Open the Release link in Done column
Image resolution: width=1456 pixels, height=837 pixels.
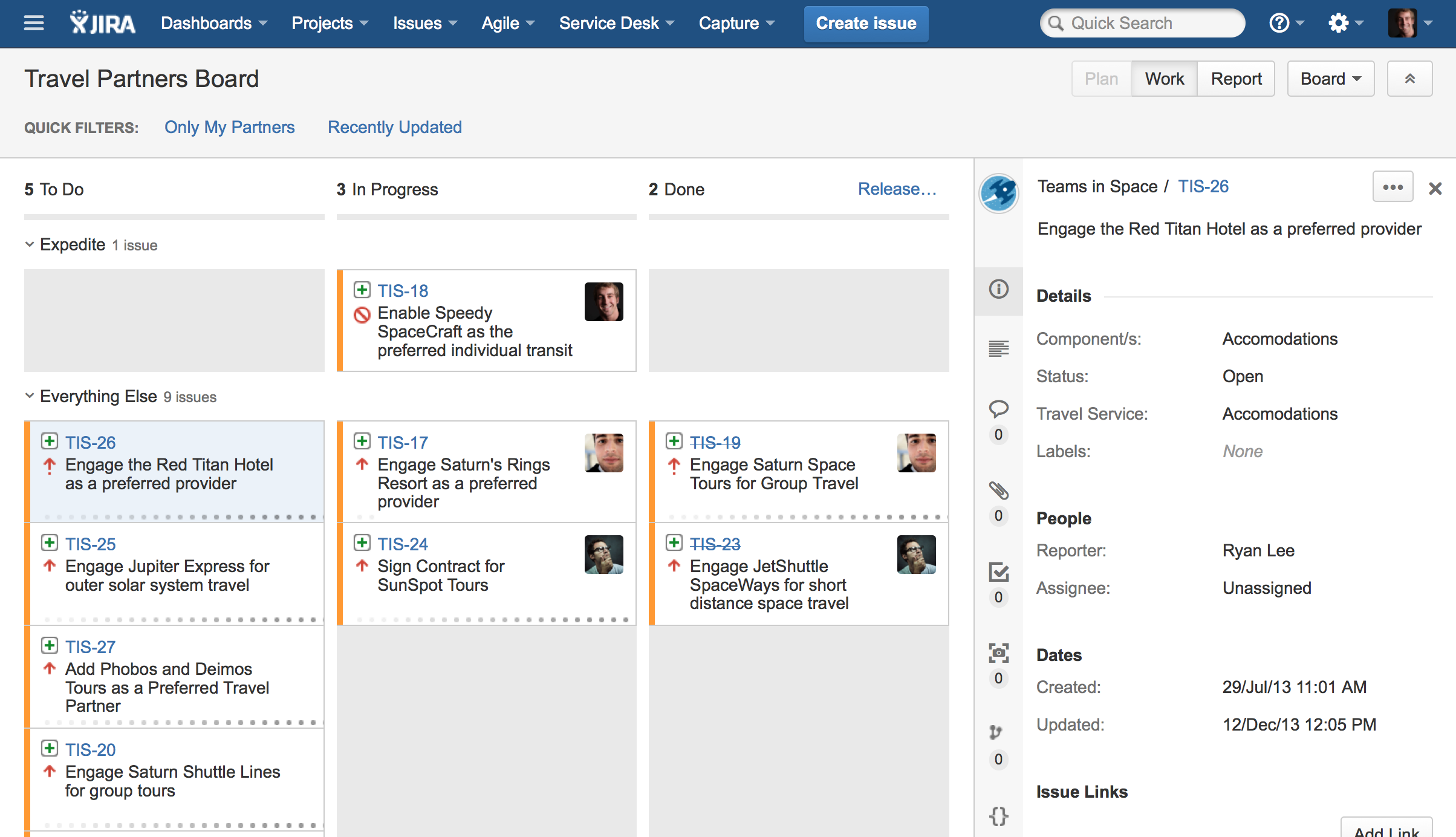point(897,189)
